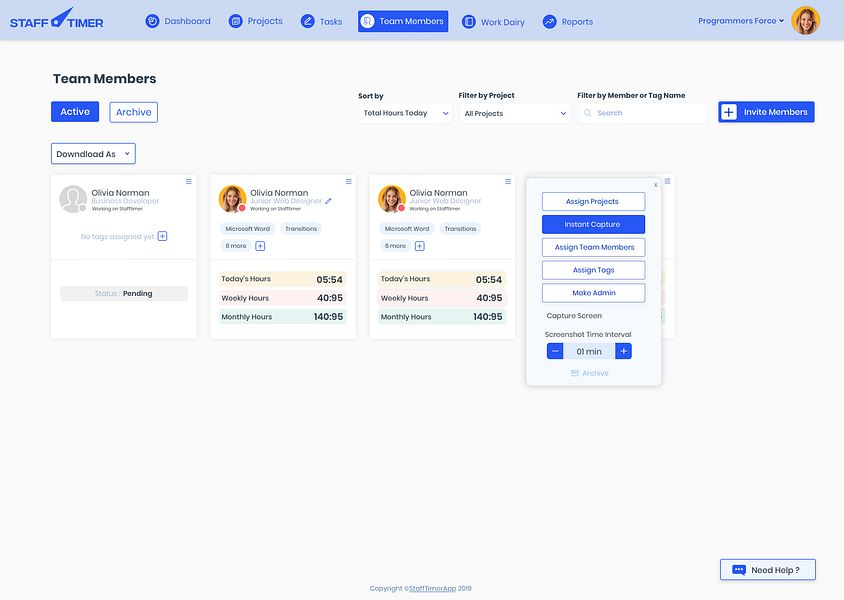The image size is (844, 600).
Task: Open the Tasks section
Action: tap(321, 22)
